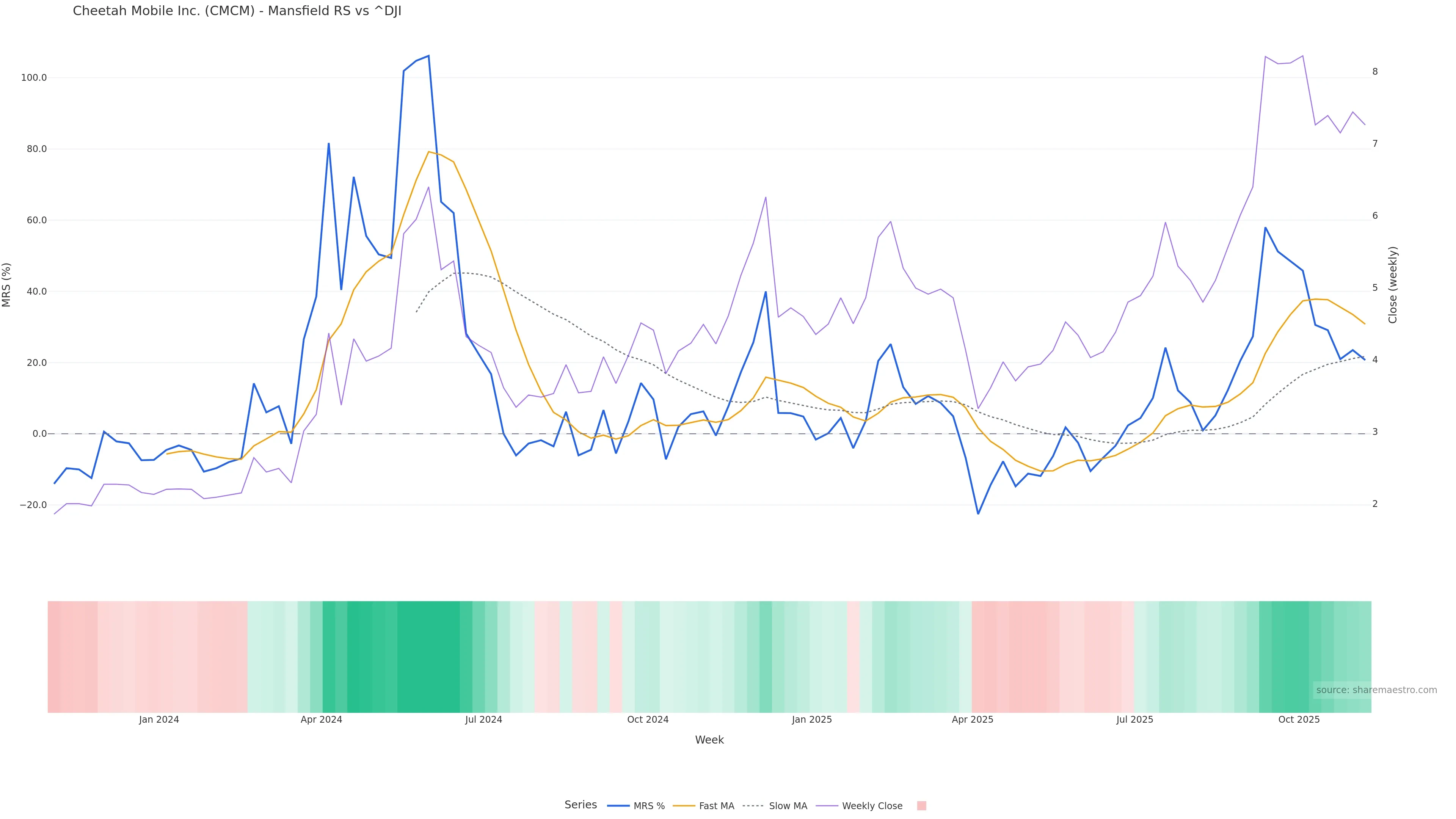
Task: Toggle Slow MA dotted series in legend
Action: [x=775, y=806]
